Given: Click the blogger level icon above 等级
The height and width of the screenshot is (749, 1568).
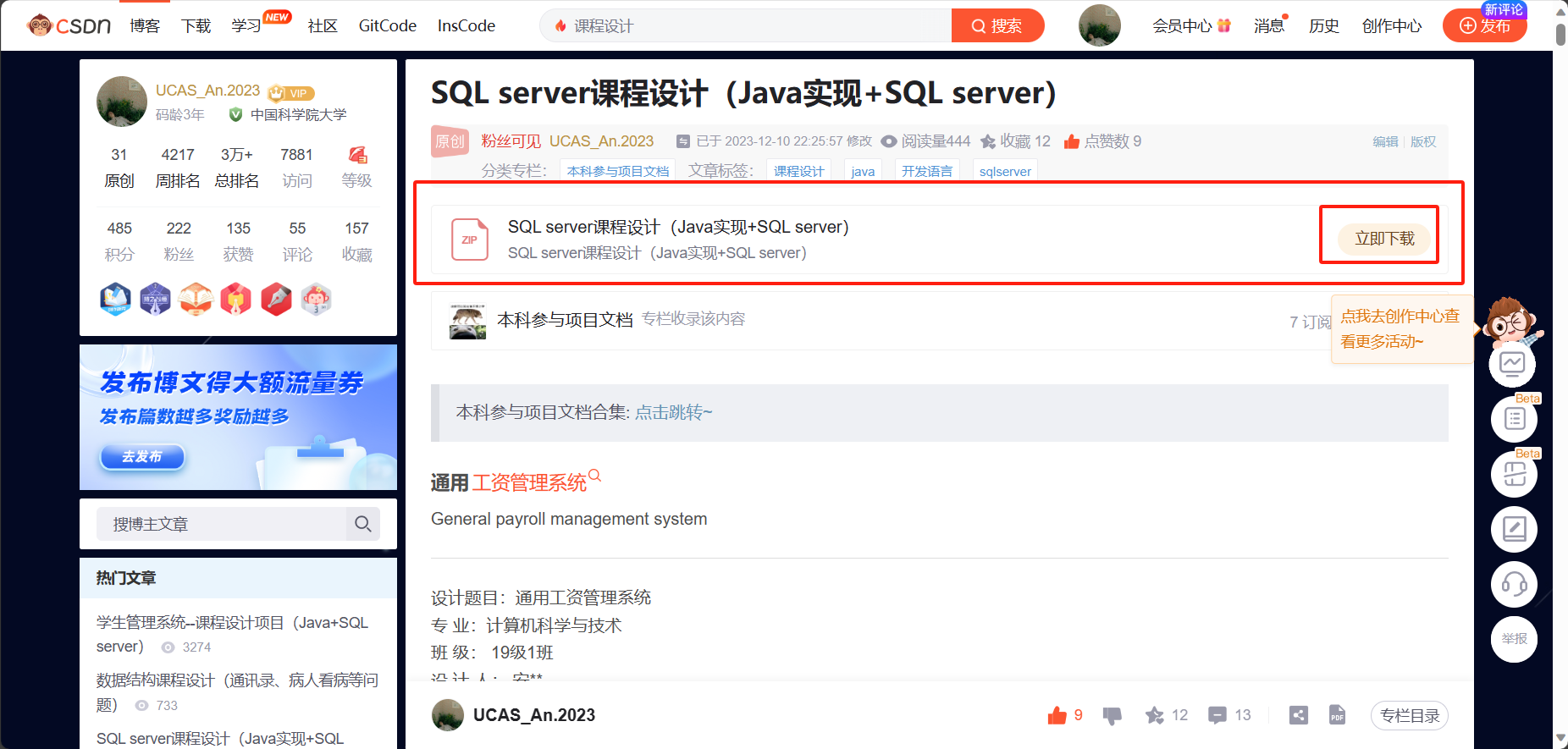Looking at the screenshot, I should (357, 155).
